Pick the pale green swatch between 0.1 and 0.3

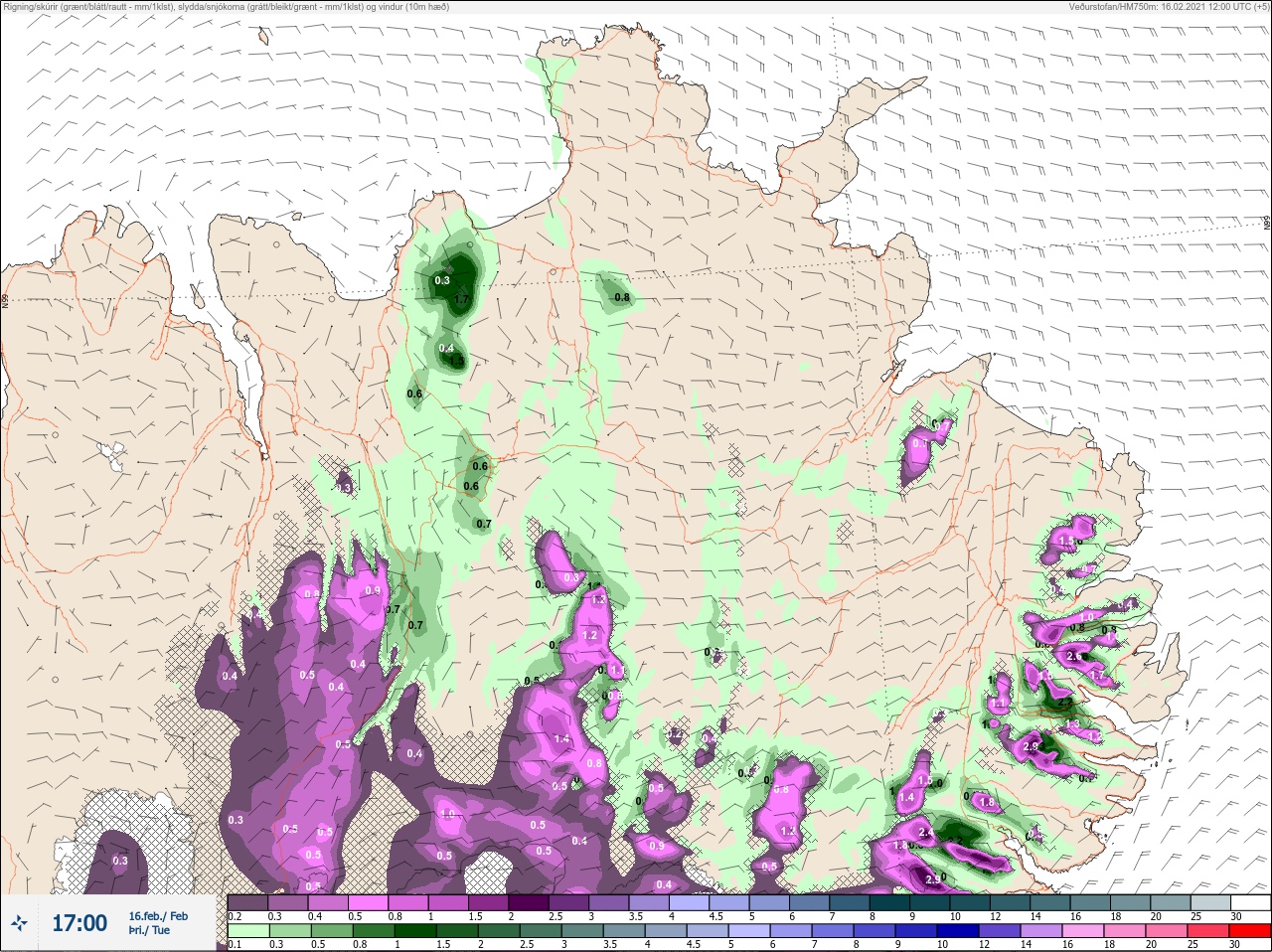pyautogui.click(x=247, y=931)
